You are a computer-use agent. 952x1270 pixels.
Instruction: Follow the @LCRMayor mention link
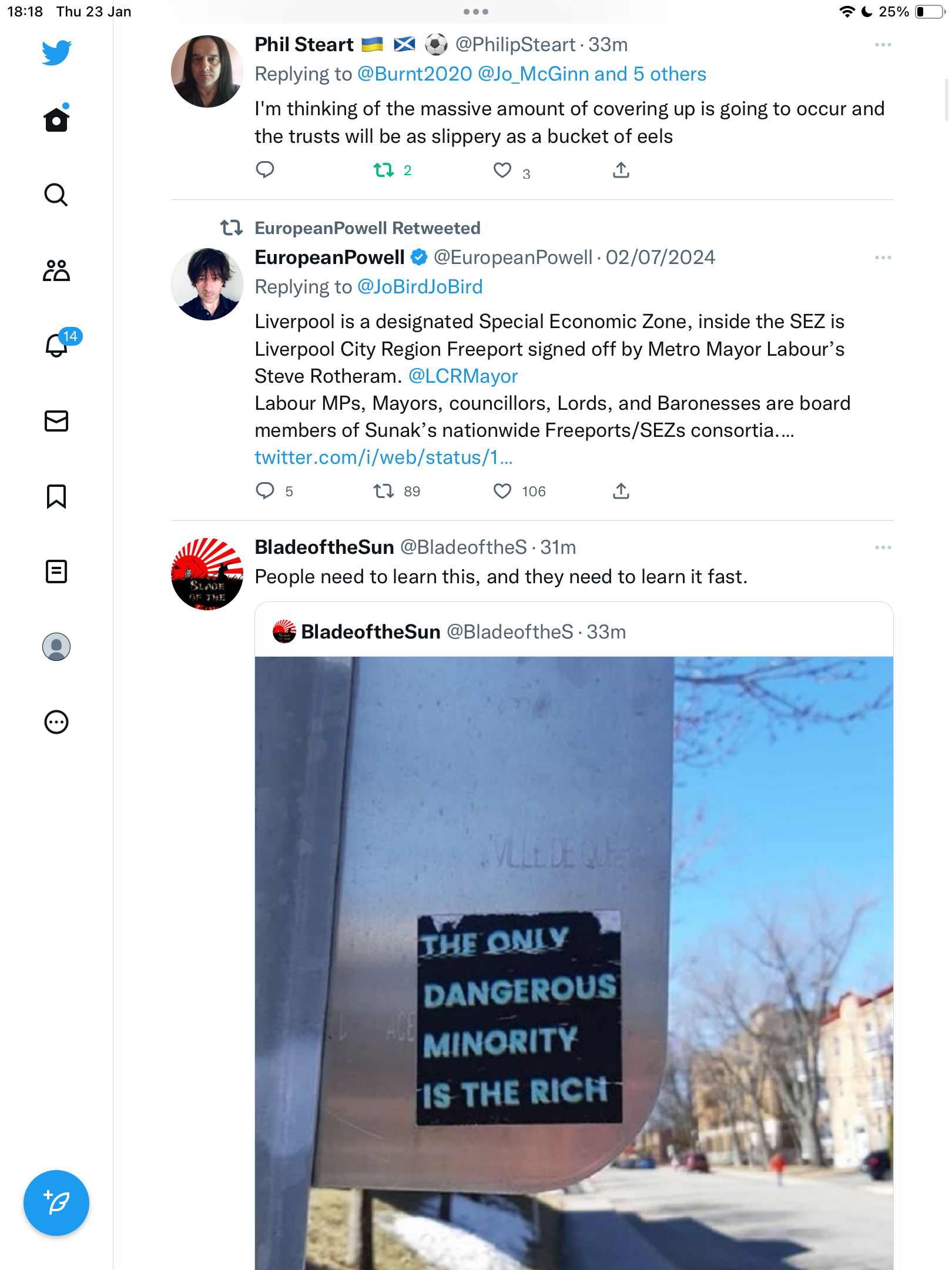463,376
